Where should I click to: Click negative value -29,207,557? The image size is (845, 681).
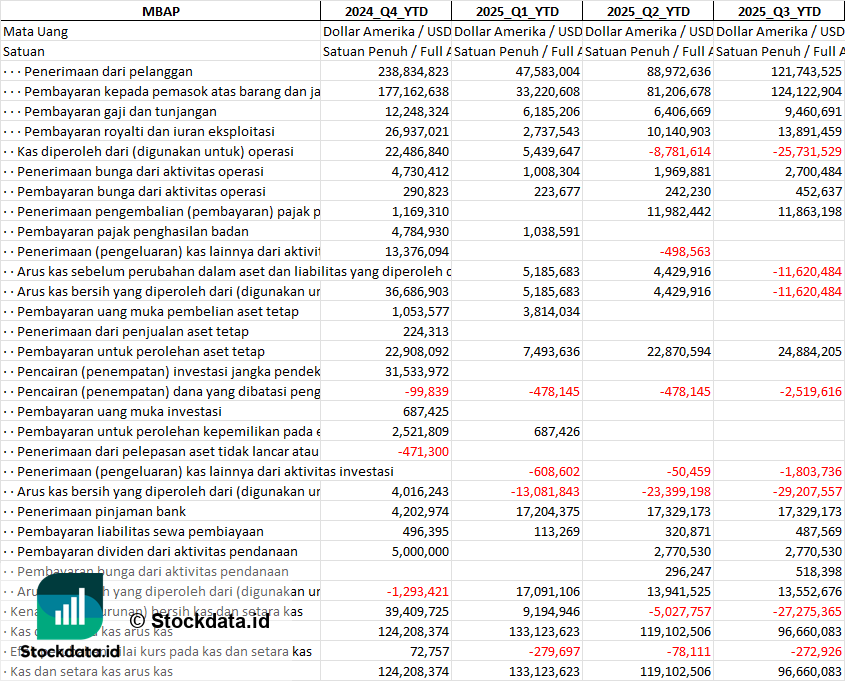pos(807,491)
